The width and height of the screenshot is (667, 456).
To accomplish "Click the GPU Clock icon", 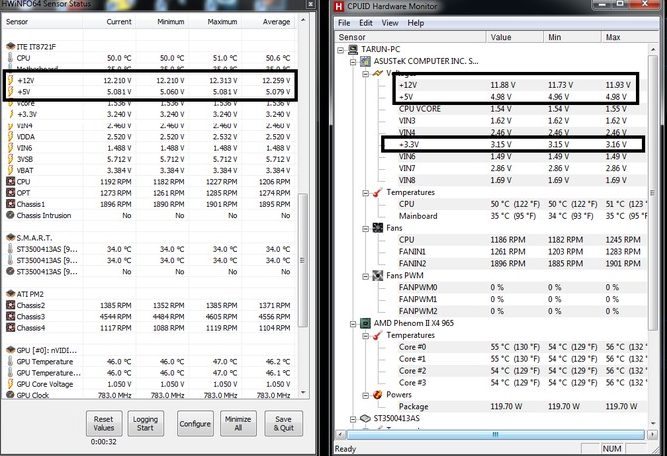I will coord(11,395).
